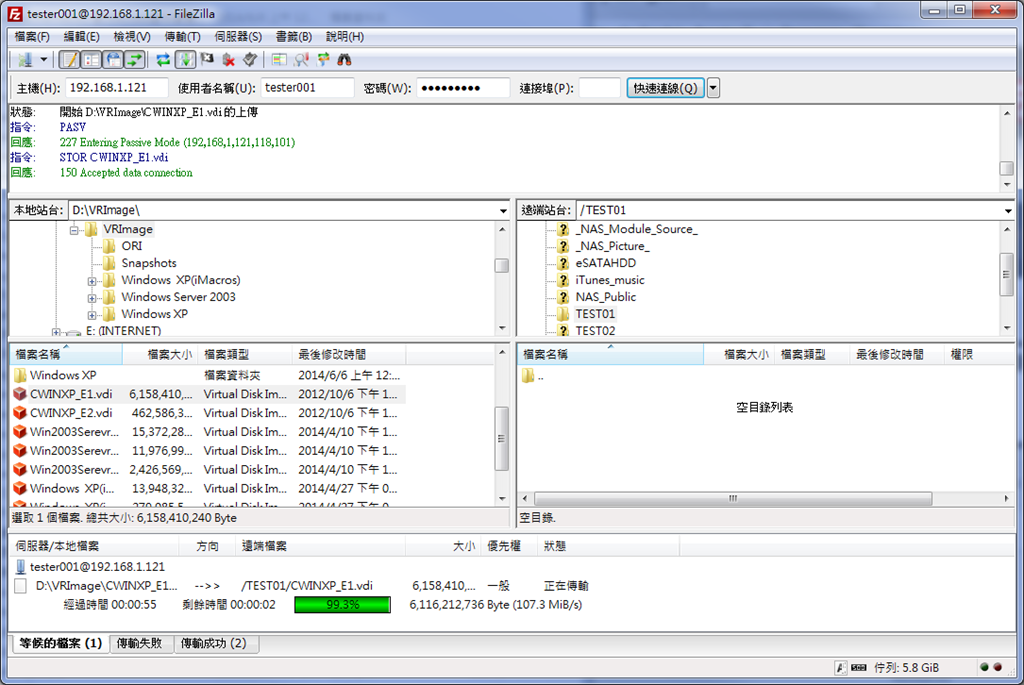Click the TEST01 folder icon in remote tree
1024x685 pixels.
point(563,314)
